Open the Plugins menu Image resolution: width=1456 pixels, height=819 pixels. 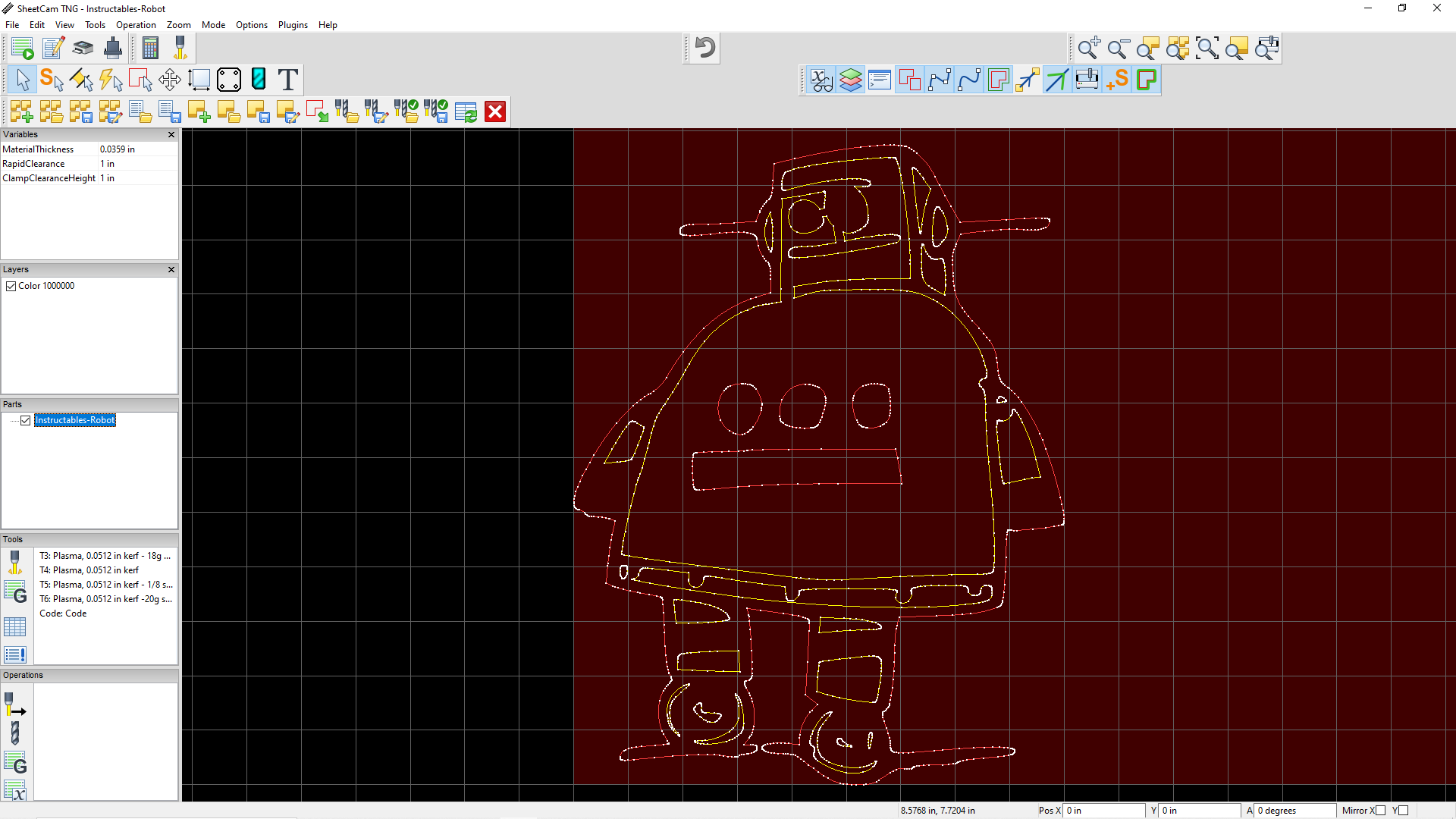(293, 24)
